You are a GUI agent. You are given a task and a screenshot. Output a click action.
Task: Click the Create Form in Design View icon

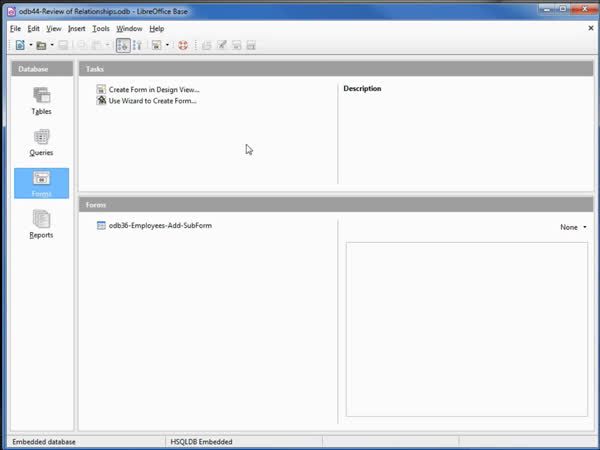pos(101,90)
